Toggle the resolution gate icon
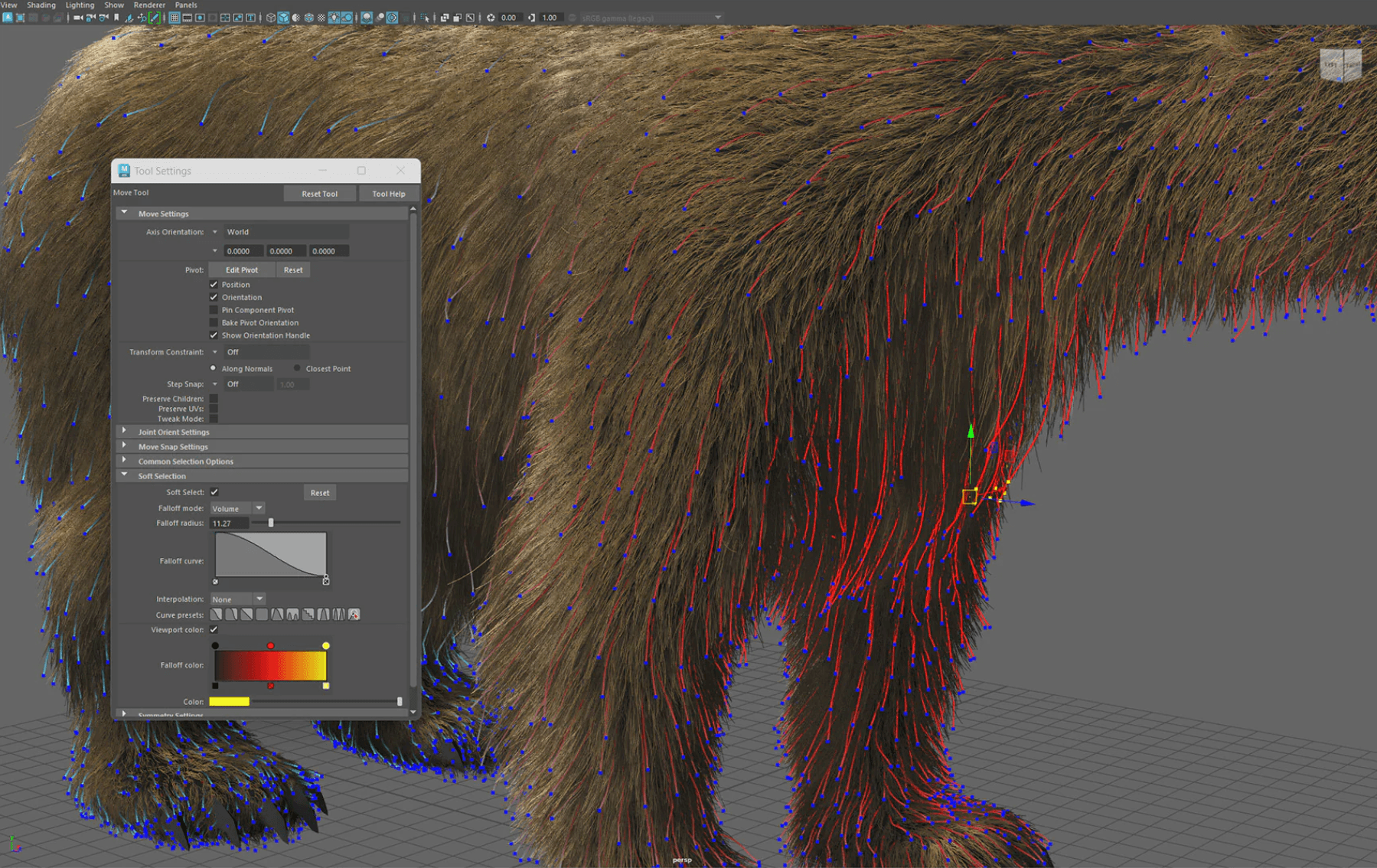The height and width of the screenshot is (868, 1377). tap(200, 18)
